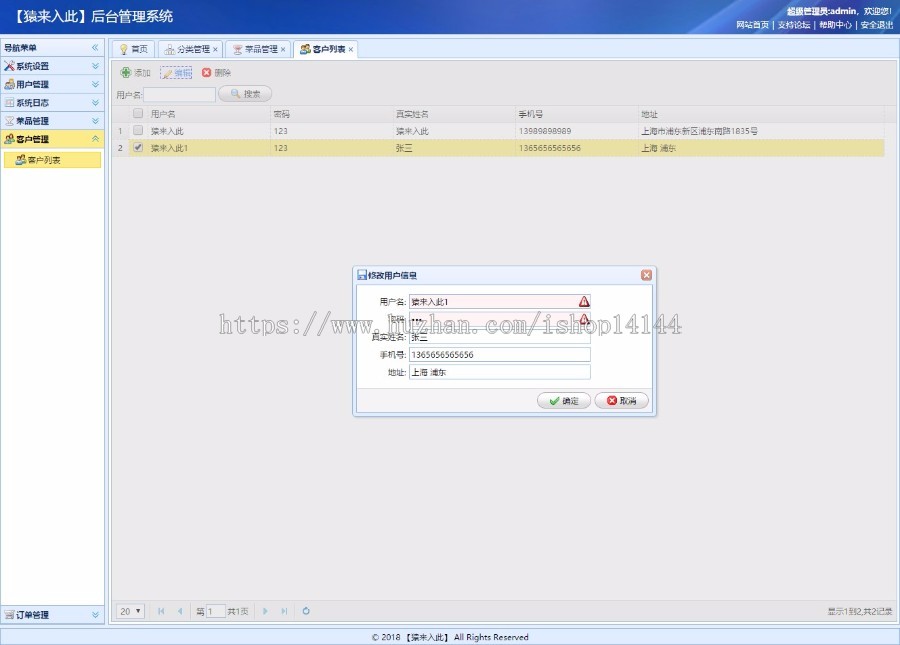Viewport: 900px width, 645px height.
Task: Click the 搜索 magnifier search button
Action: [x=245, y=94]
